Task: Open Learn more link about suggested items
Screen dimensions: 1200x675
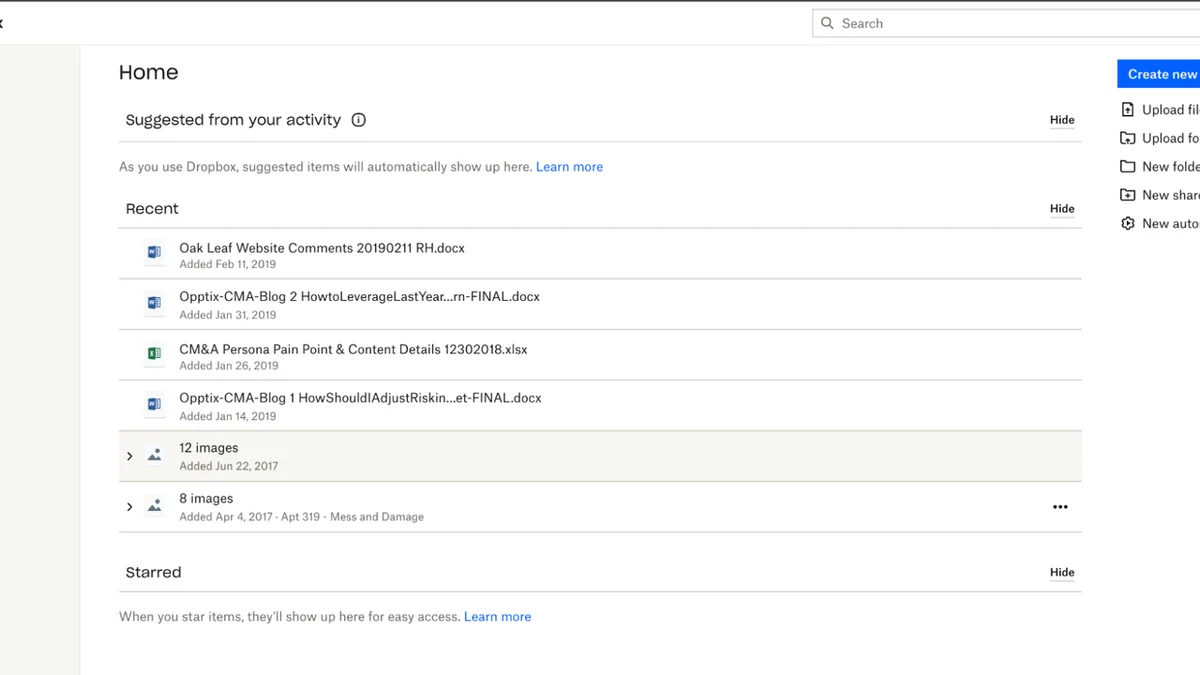Action: (x=569, y=167)
